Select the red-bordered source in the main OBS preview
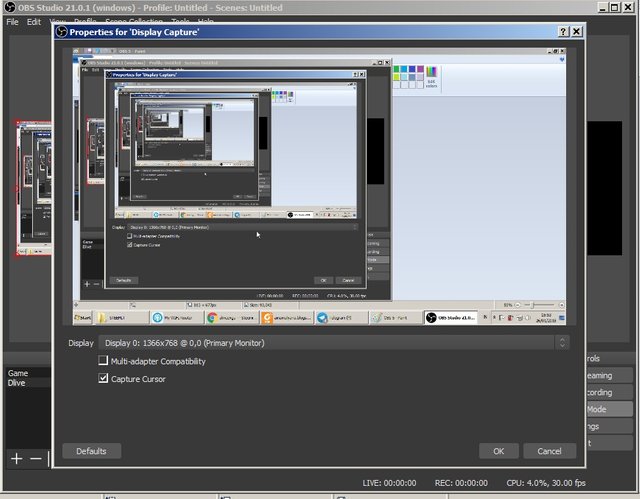 [x=34, y=188]
